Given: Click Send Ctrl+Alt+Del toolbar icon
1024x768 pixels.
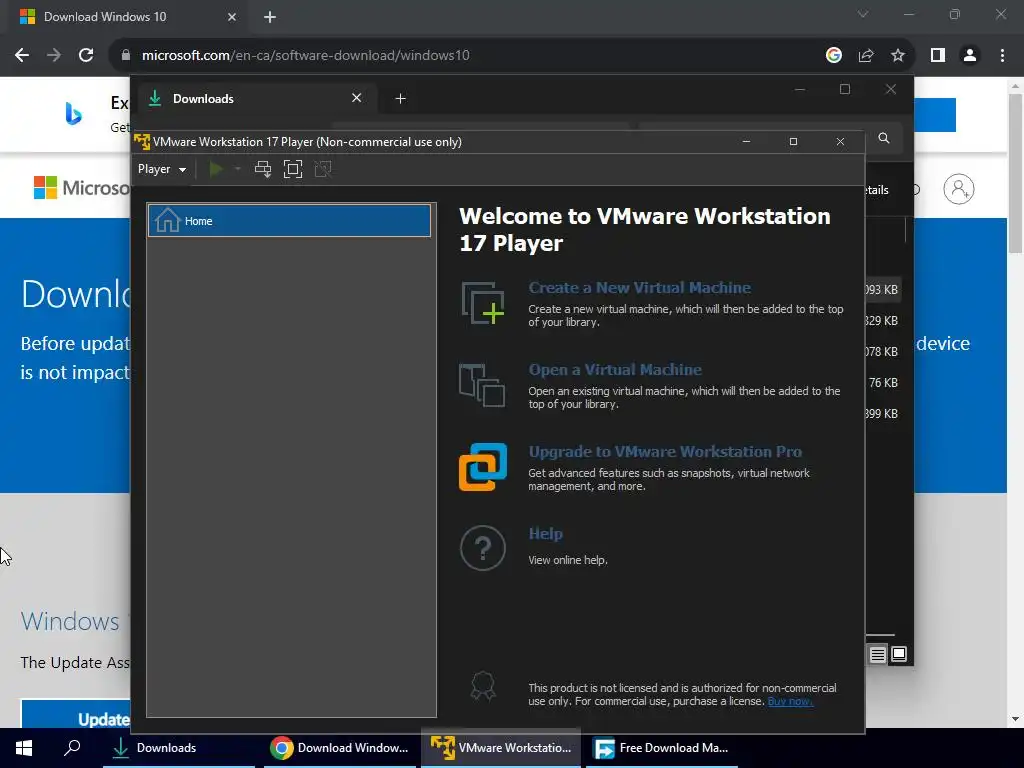Looking at the screenshot, I should 263,169.
